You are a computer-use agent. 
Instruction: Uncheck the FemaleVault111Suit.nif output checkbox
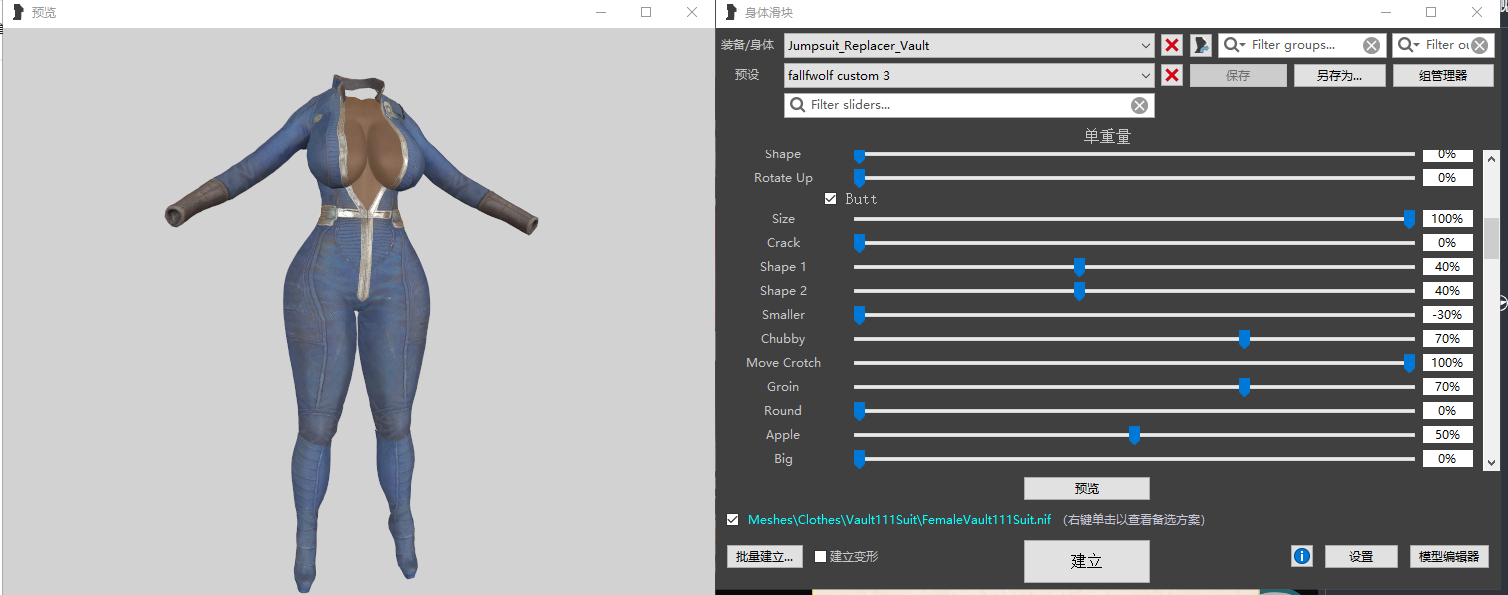point(733,519)
